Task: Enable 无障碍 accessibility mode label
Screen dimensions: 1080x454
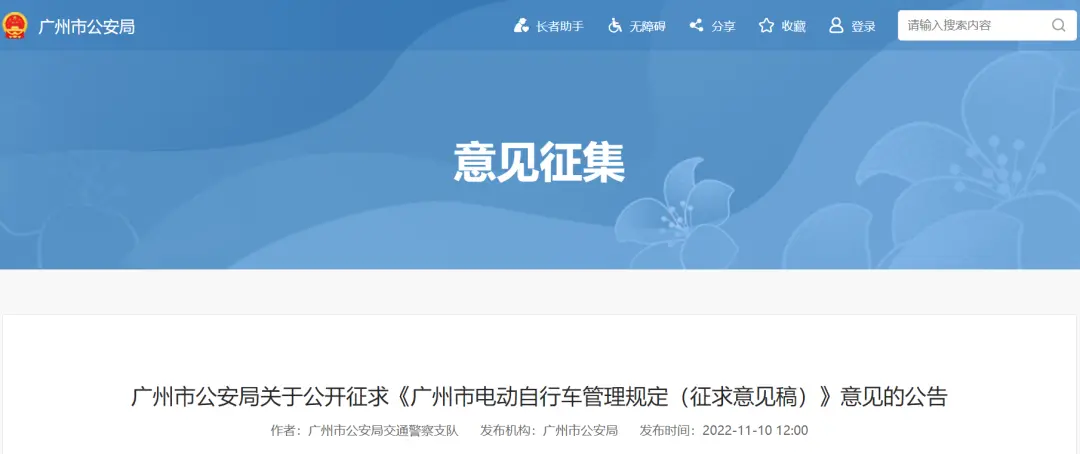Action: click(x=647, y=27)
